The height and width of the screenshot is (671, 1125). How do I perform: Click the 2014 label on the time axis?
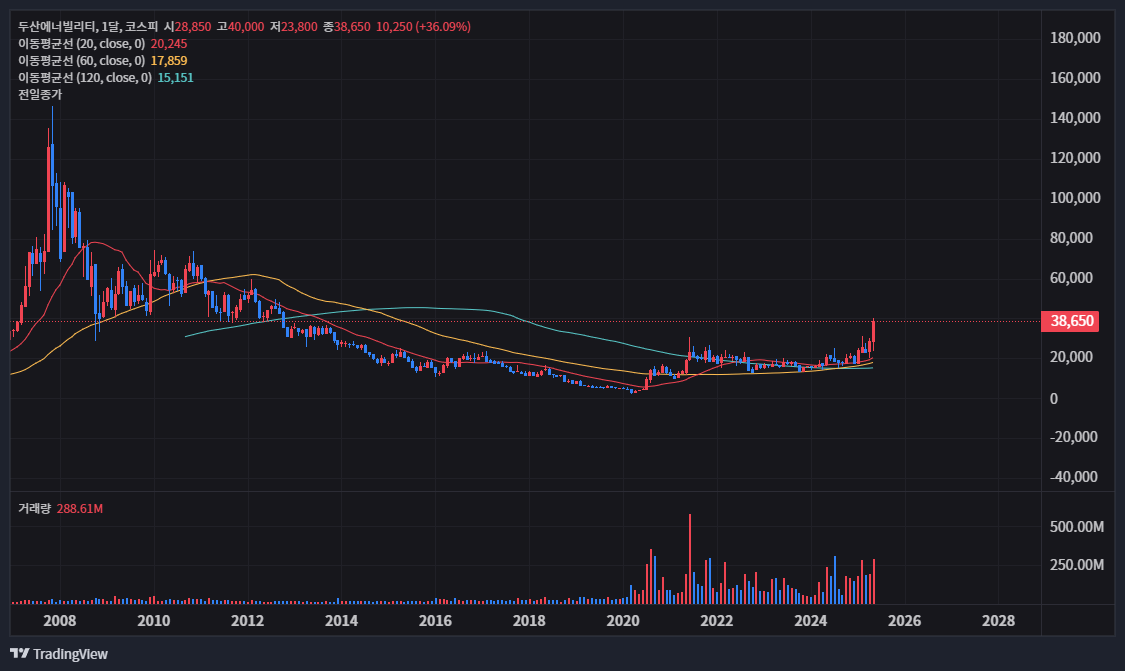pyautogui.click(x=342, y=621)
